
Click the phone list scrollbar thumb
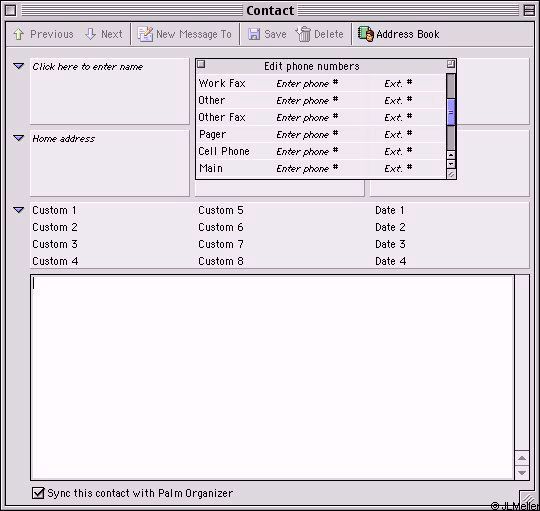coord(450,113)
